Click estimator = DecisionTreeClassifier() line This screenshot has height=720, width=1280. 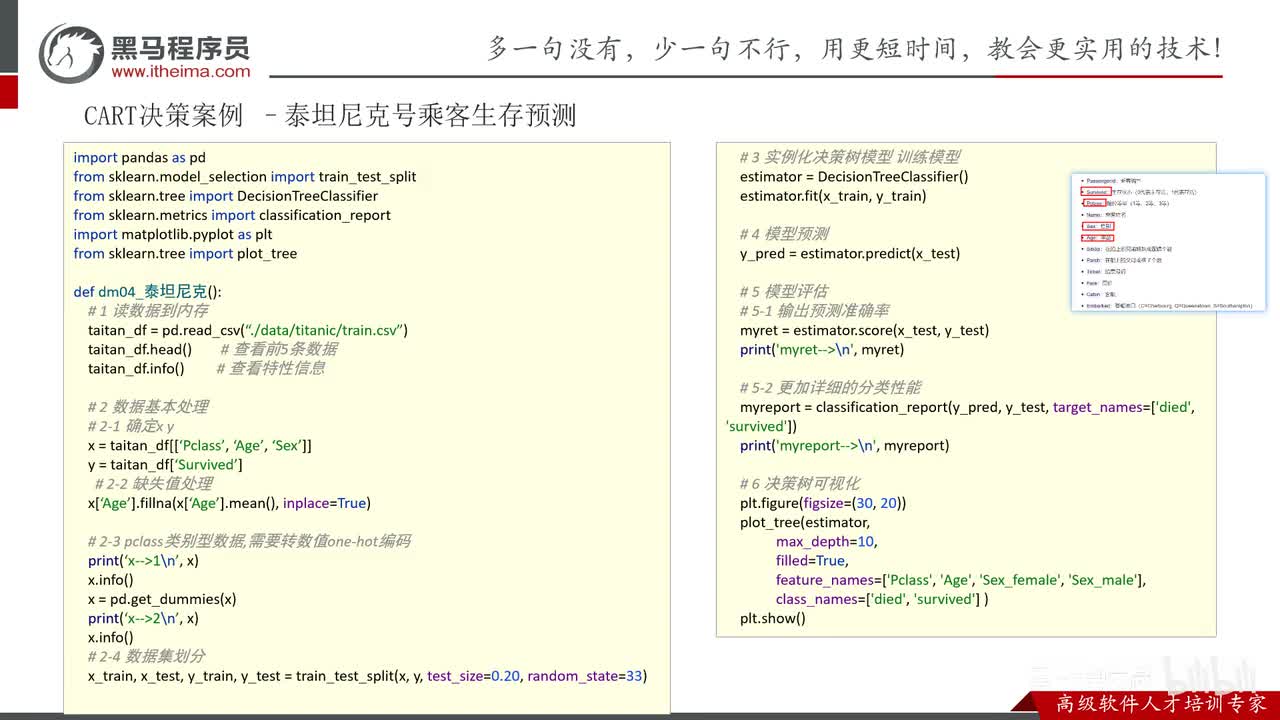click(x=854, y=177)
